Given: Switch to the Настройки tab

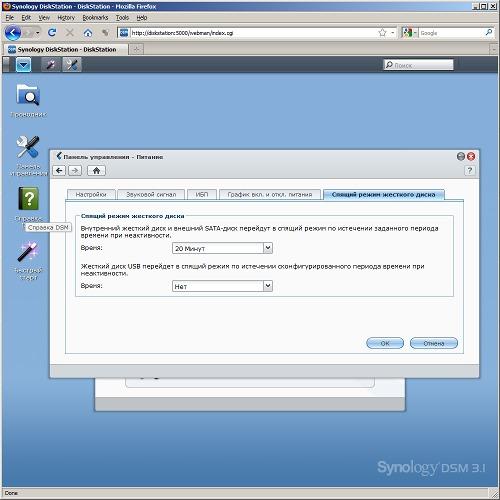Looking at the screenshot, I should 91,194.
